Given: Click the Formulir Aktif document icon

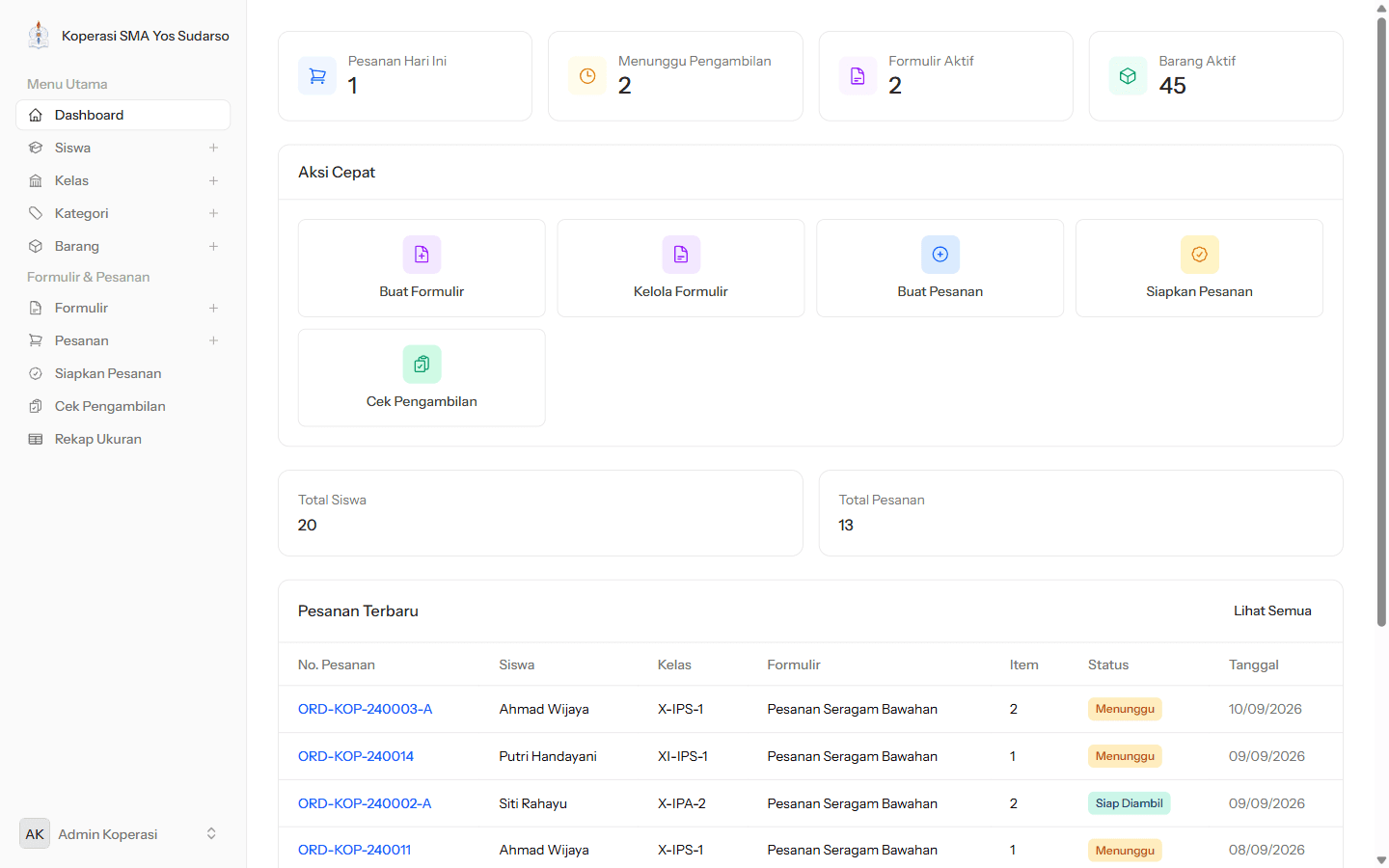Looking at the screenshot, I should click(858, 76).
